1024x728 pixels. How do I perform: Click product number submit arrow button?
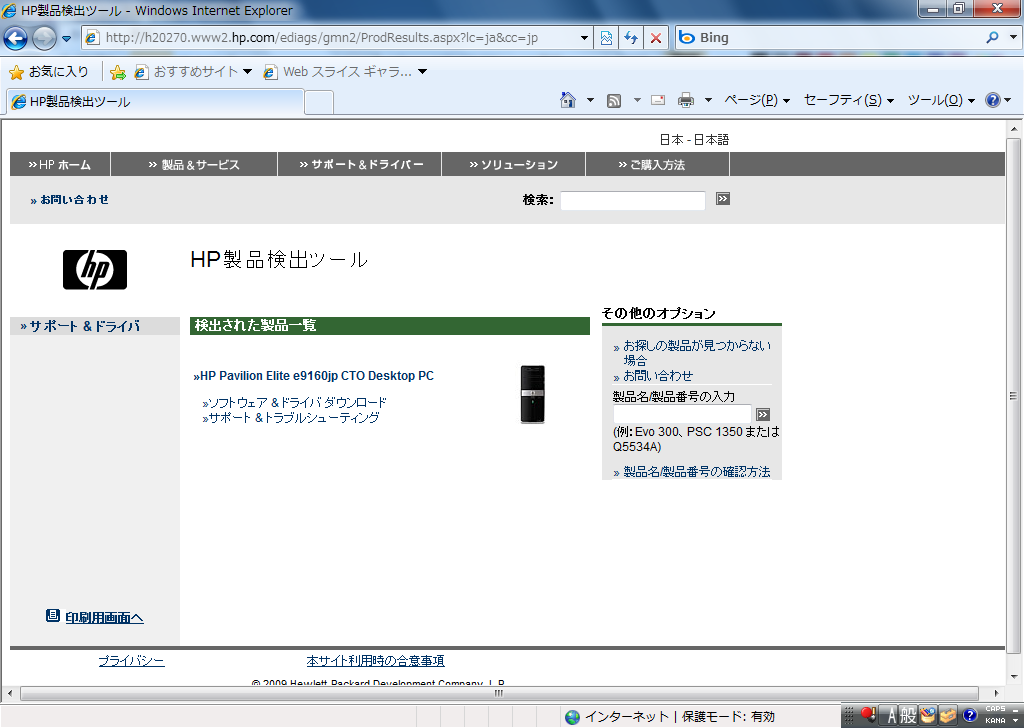(763, 415)
